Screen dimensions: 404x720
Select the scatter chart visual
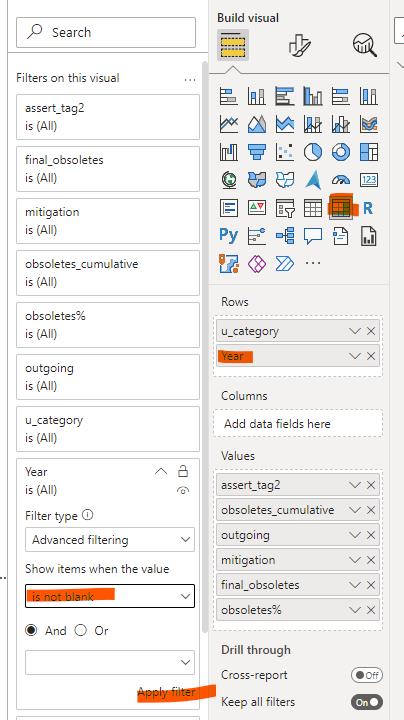[285, 152]
